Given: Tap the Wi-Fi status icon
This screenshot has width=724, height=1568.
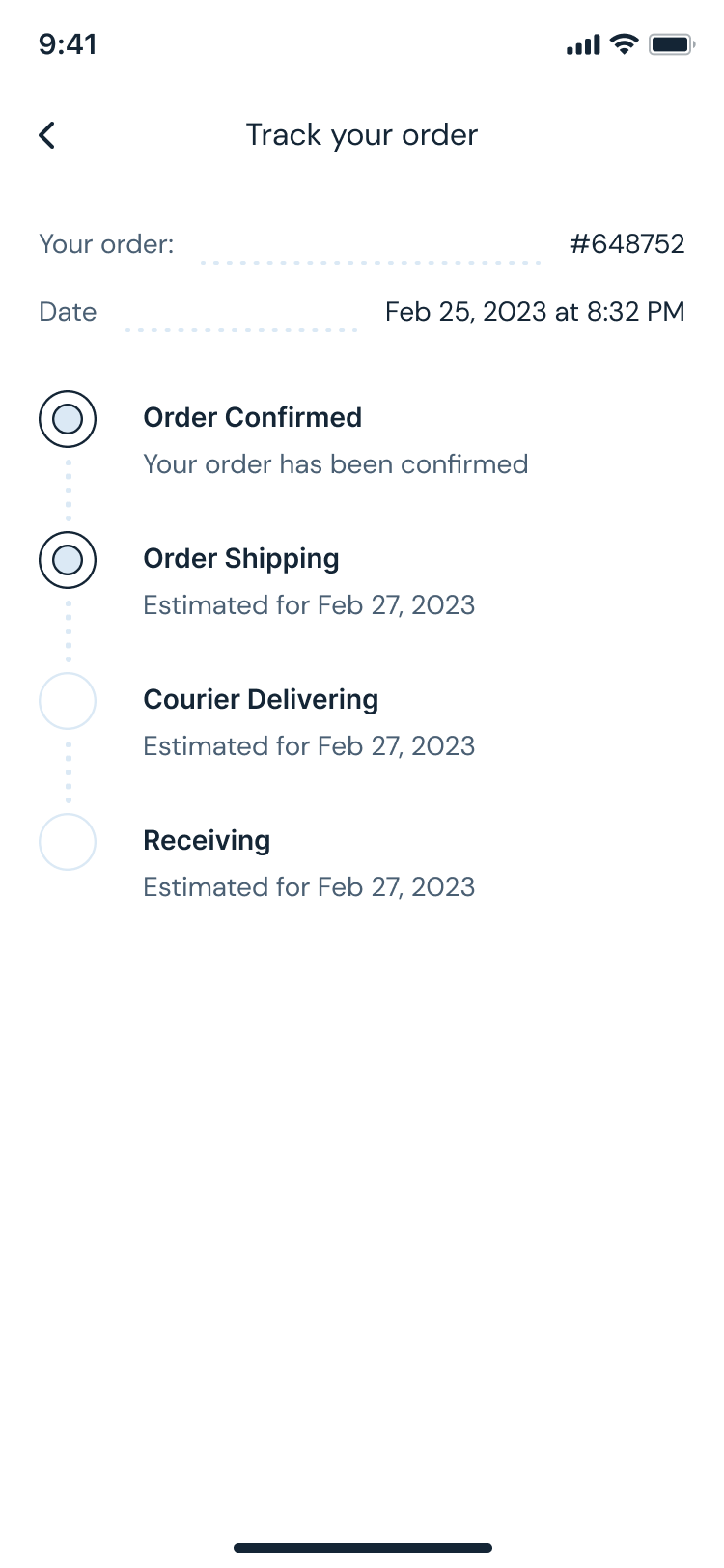Looking at the screenshot, I should (x=625, y=44).
